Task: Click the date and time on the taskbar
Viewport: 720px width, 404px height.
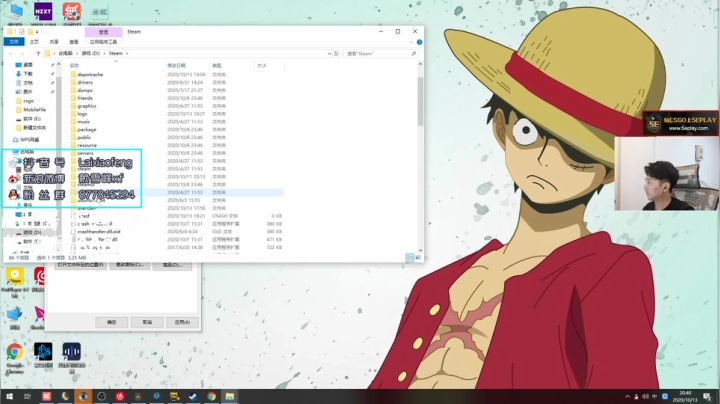Action: point(685,396)
